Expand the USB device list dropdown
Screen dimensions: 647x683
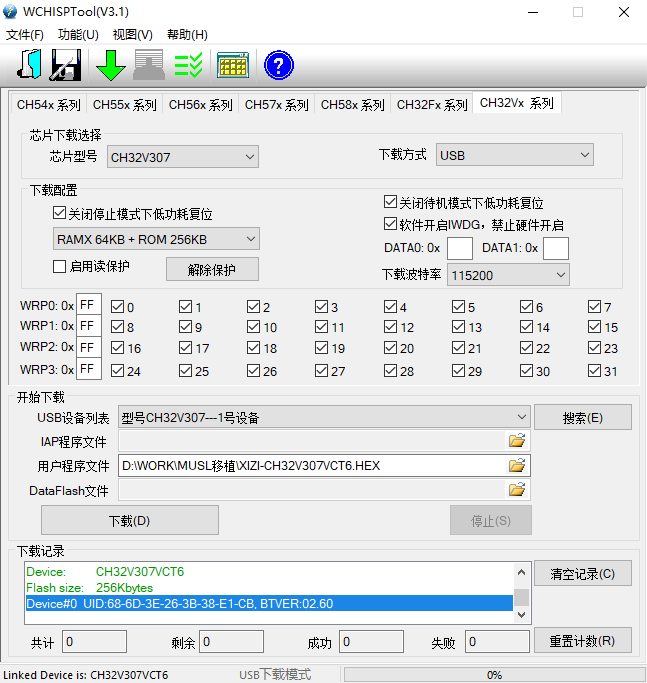point(324,417)
